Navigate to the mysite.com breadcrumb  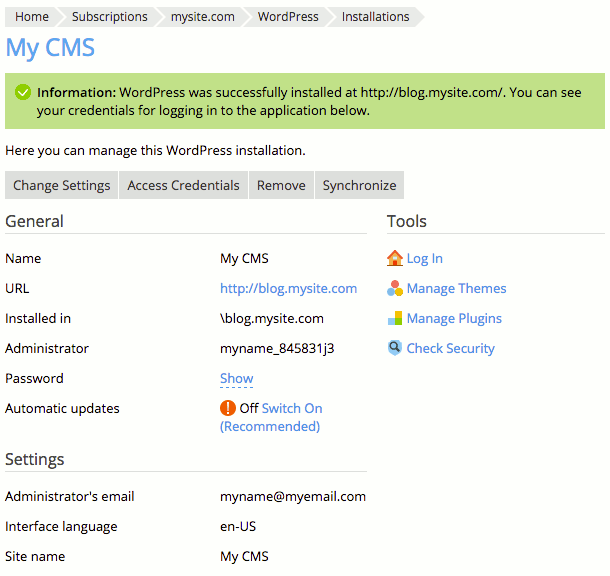click(x=203, y=17)
